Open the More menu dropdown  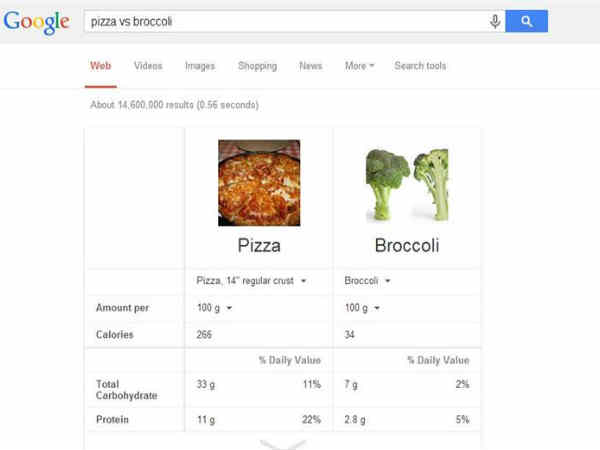(x=359, y=66)
